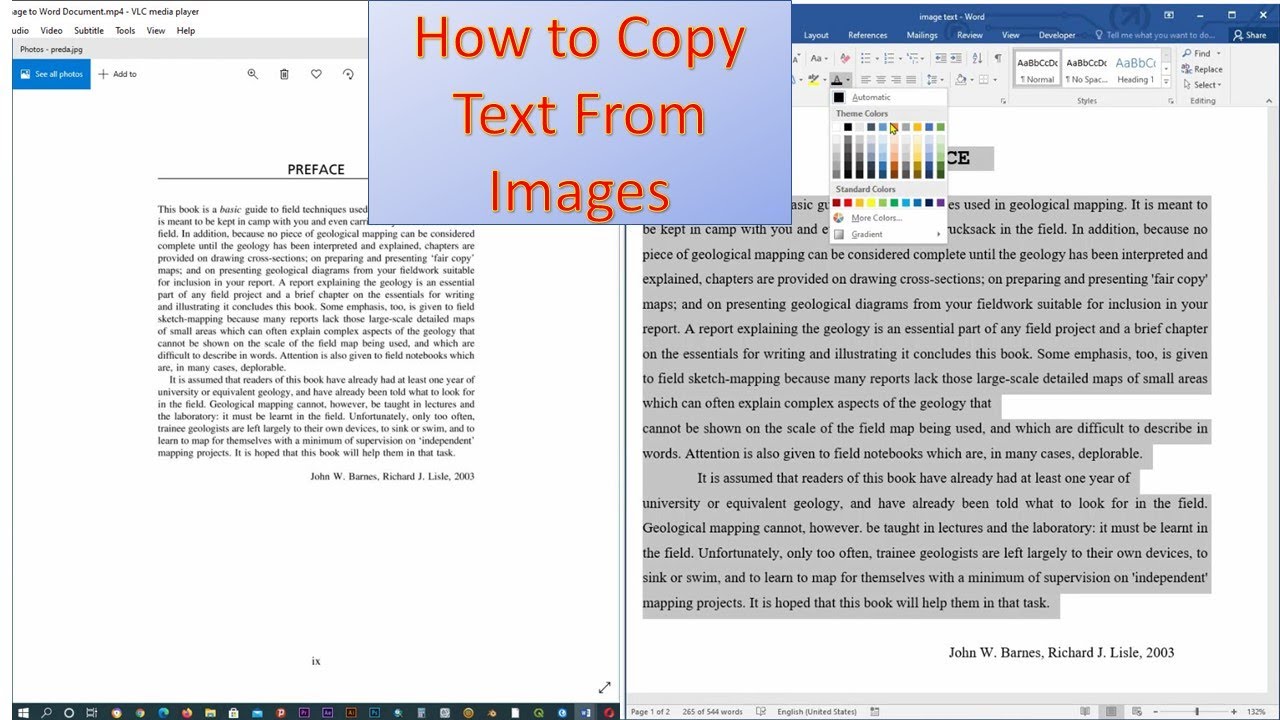Click the Numbering list icon
The width and height of the screenshot is (1280, 720).
[889, 58]
